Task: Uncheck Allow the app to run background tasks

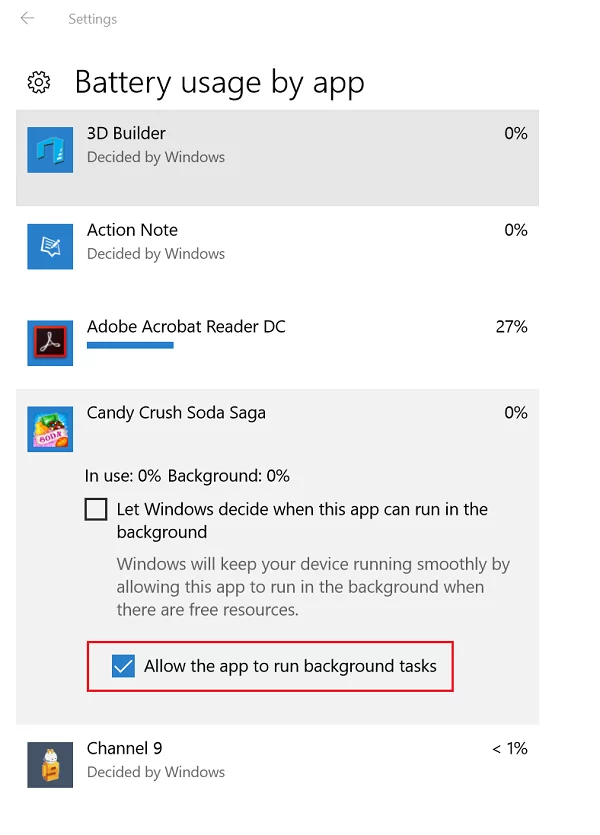Action: pyautogui.click(x=123, y=666)
